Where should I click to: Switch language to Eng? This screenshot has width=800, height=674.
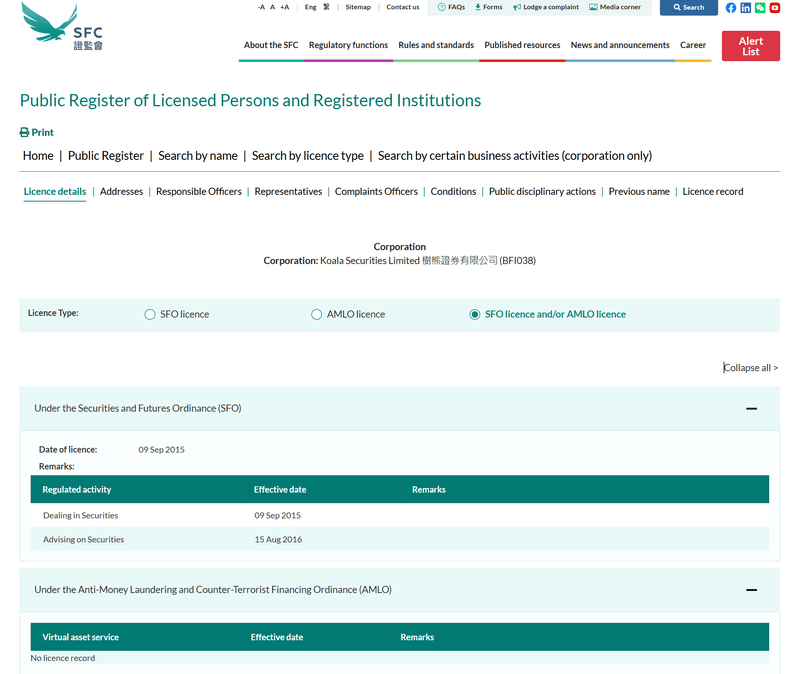tap(310, 7)
